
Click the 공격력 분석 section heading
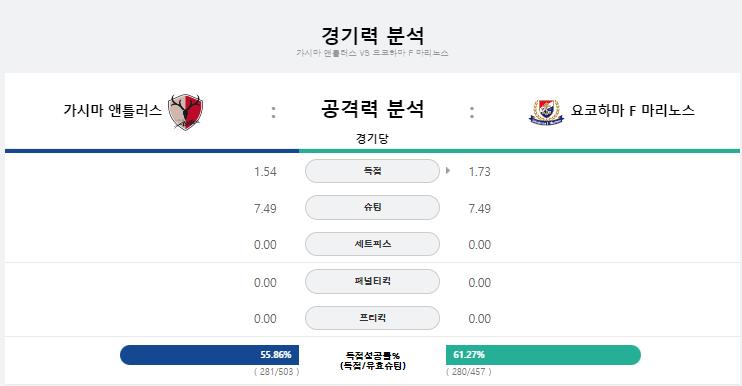pos(372,108)
